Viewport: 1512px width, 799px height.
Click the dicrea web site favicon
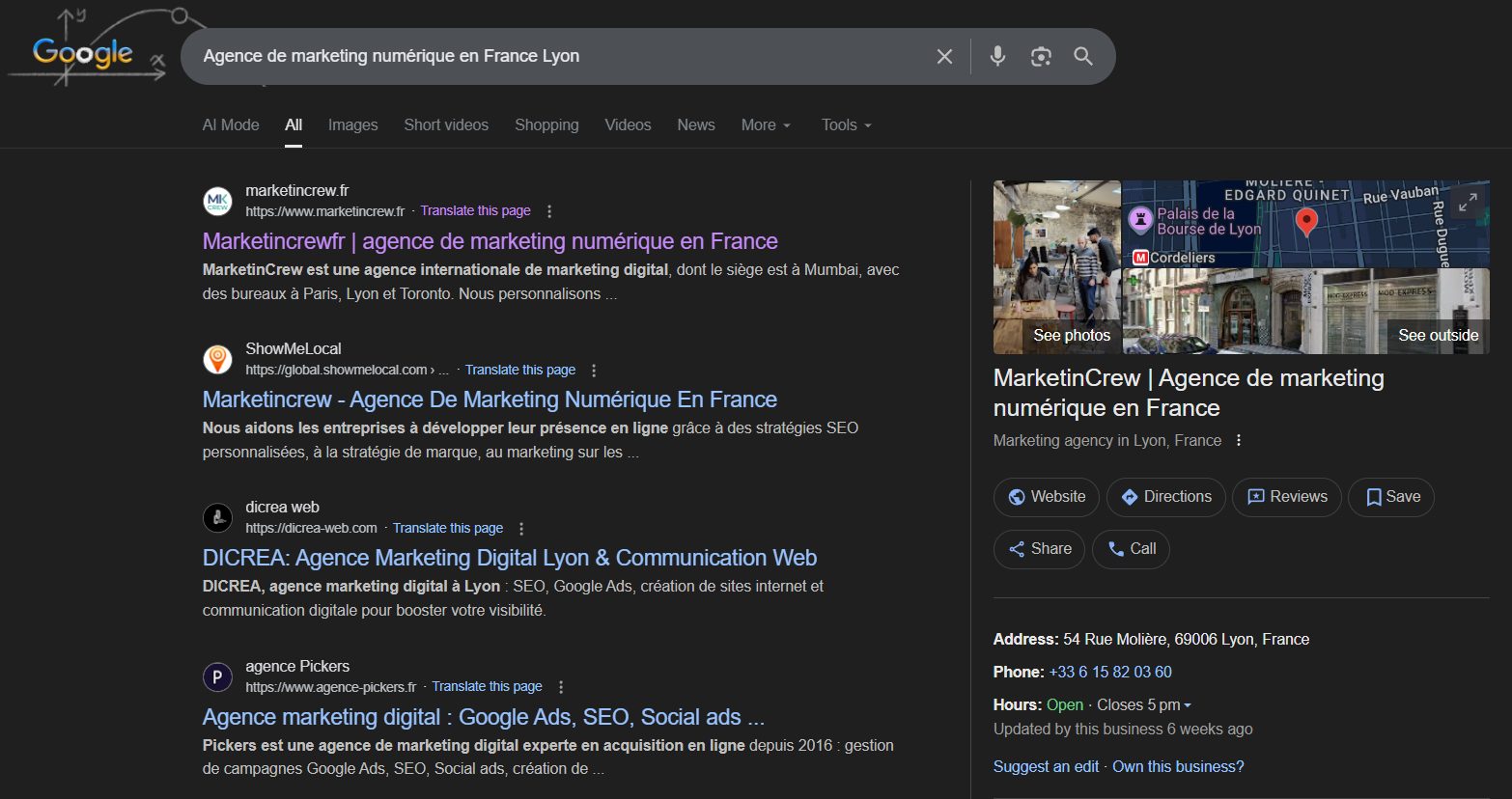(217, 518)
